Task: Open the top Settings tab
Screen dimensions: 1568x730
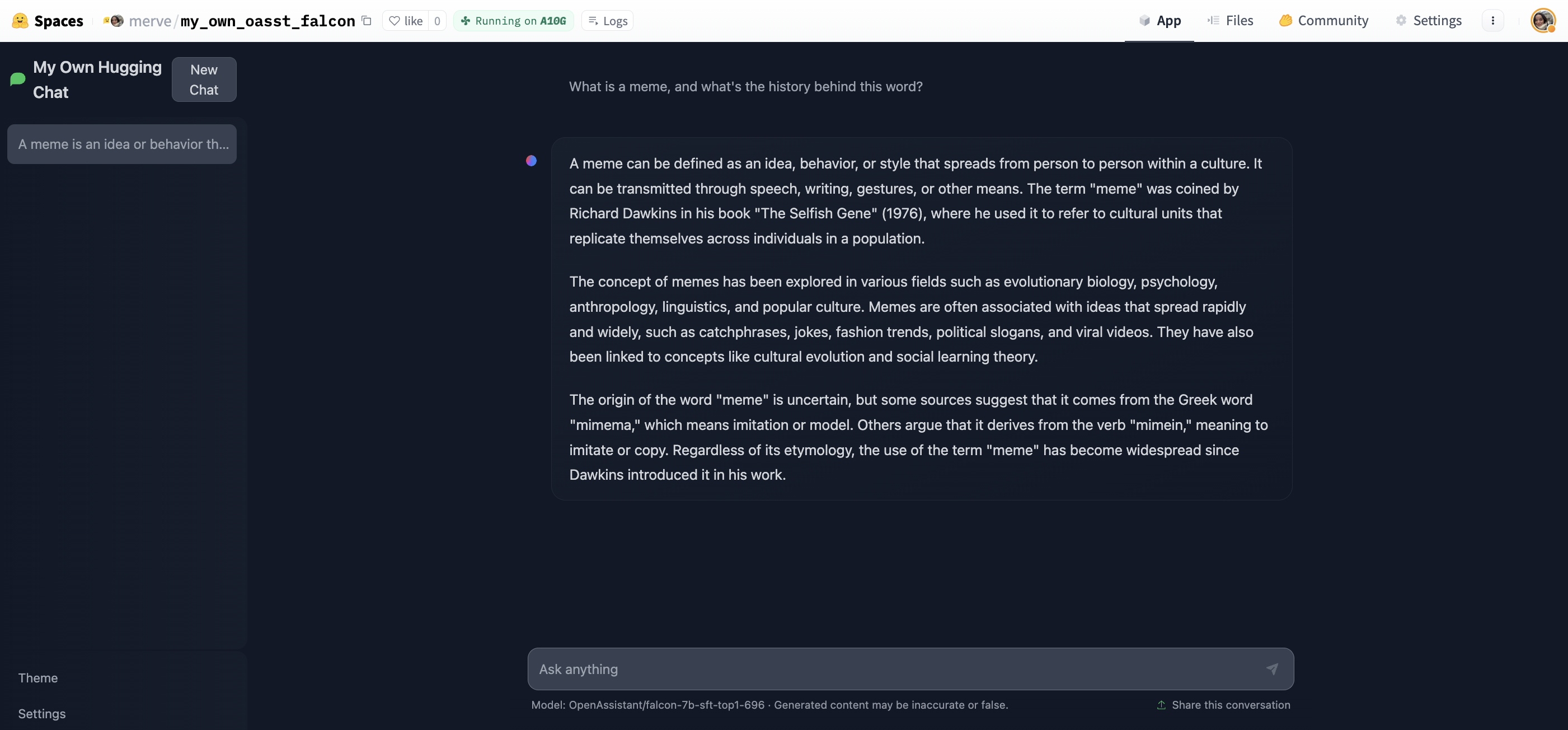Action: [1429, 21]
